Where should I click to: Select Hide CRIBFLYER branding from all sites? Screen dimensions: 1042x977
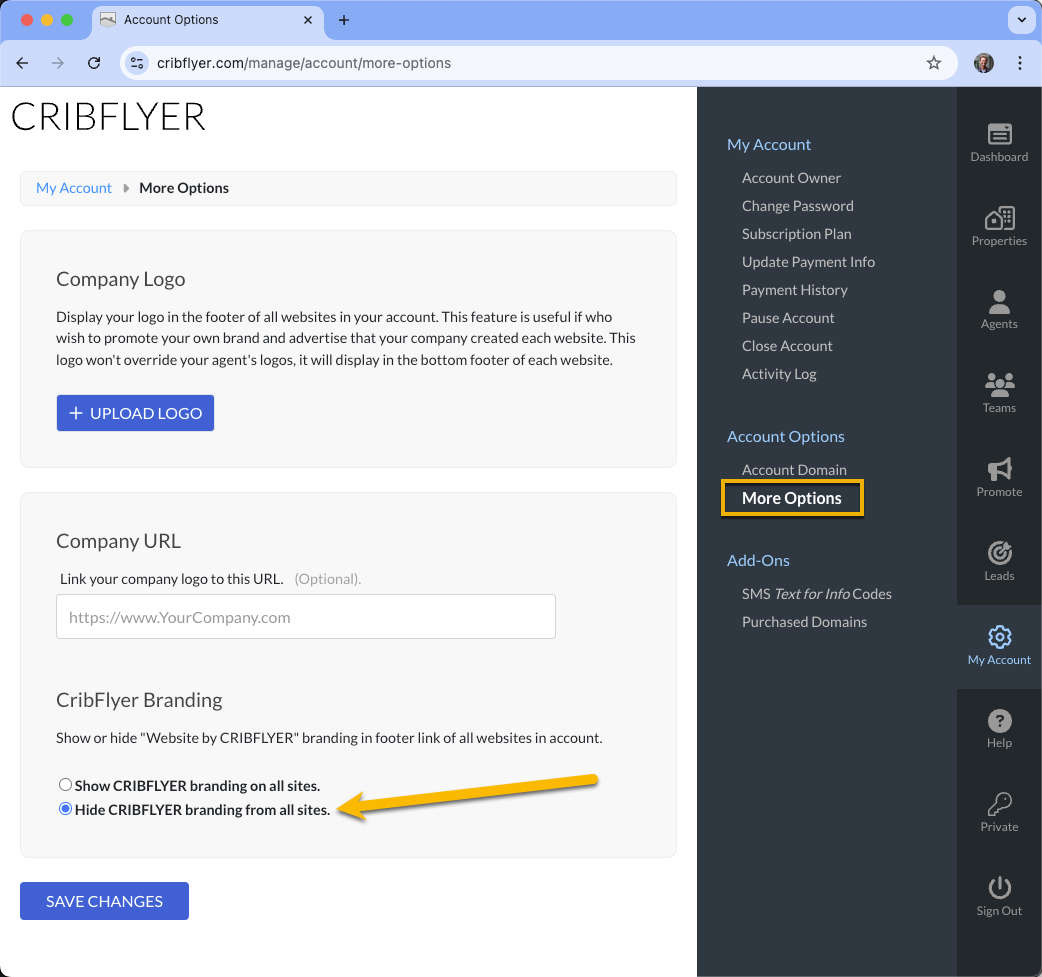click(x=65, y=809)
